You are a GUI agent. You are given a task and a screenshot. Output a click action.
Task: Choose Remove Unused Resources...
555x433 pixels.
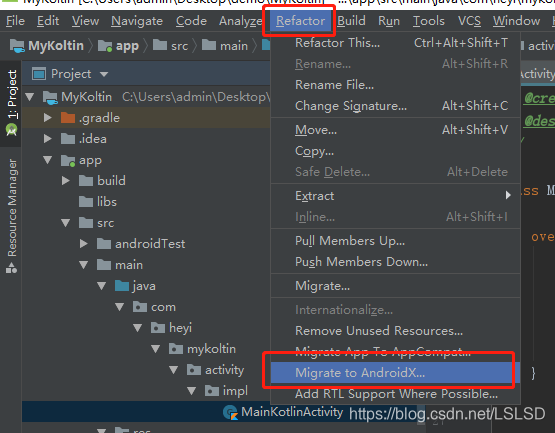point(395,331)
